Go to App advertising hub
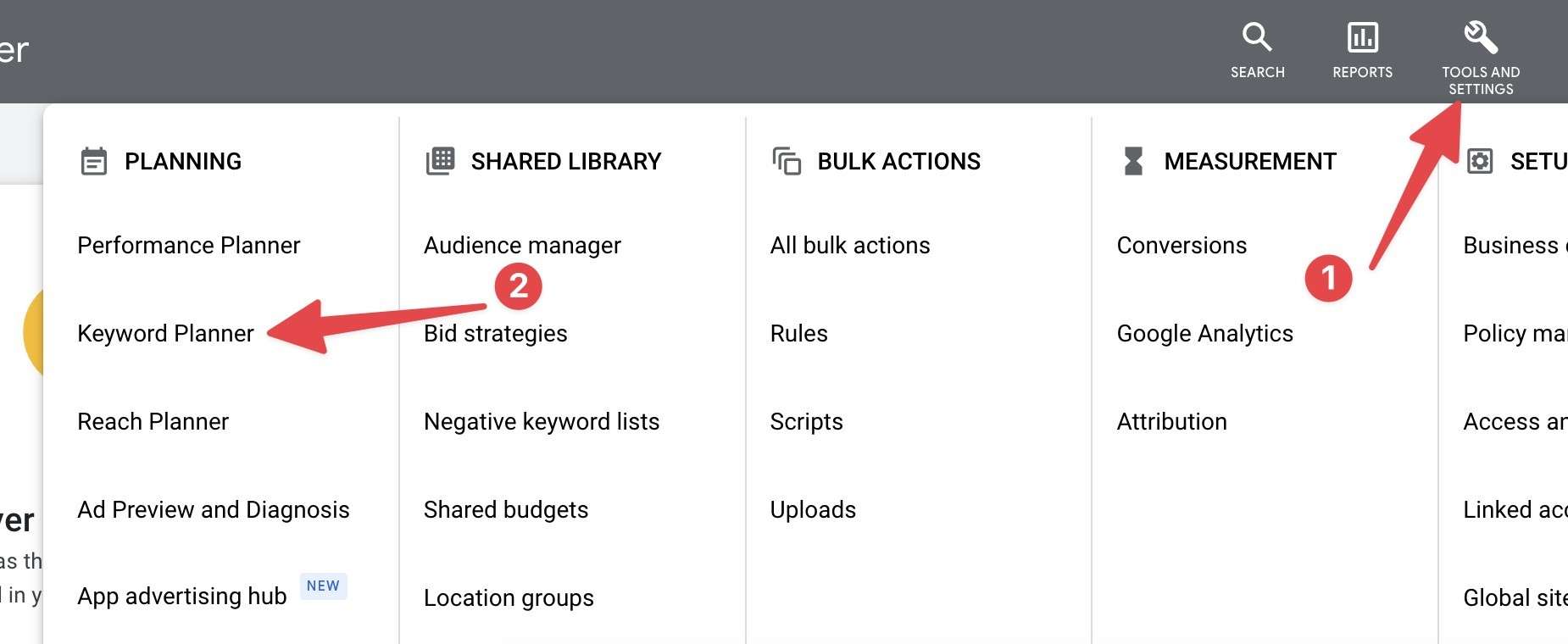The width and height of the screenshot is (1568, 644). tap(181, 597)
